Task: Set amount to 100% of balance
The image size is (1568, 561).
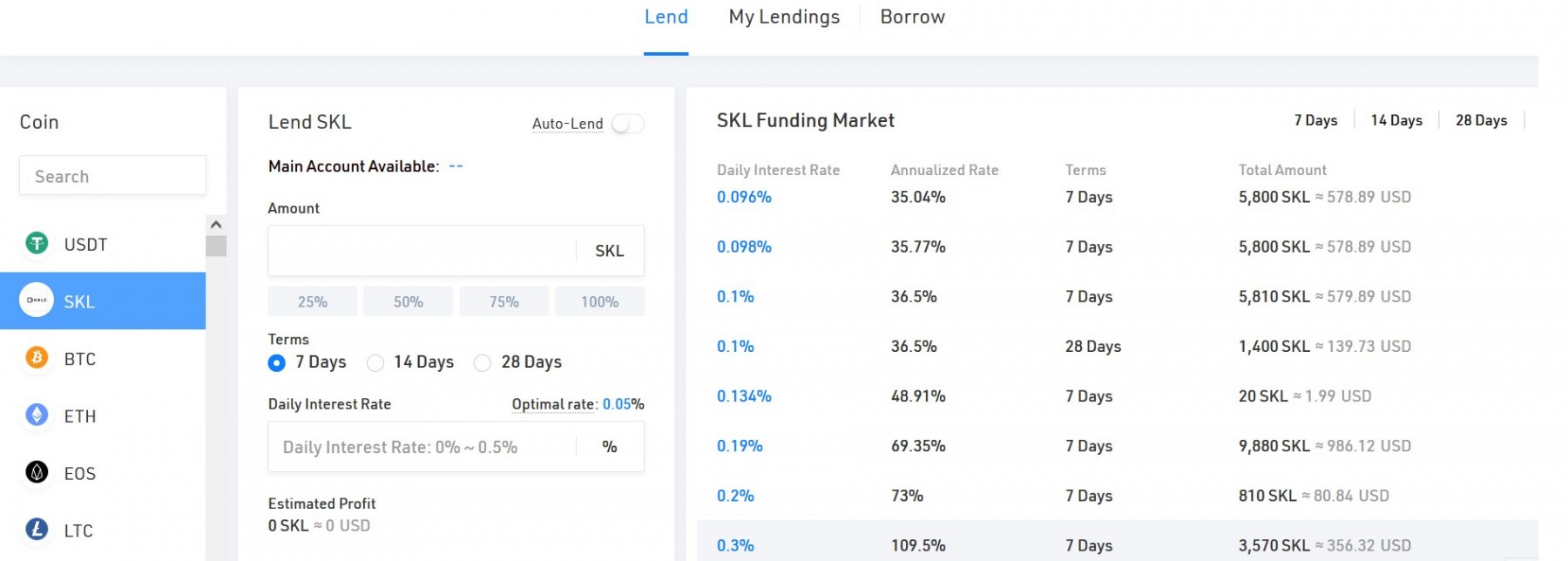Action: (x=599, y=301)
